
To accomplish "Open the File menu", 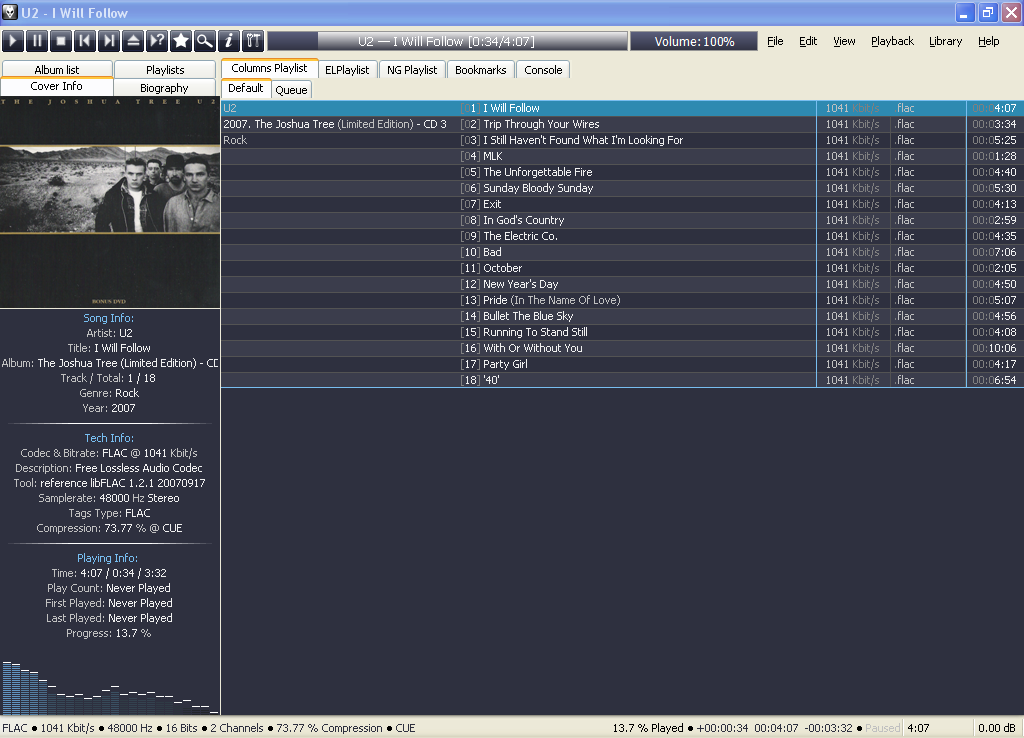I will pos(775,41).
